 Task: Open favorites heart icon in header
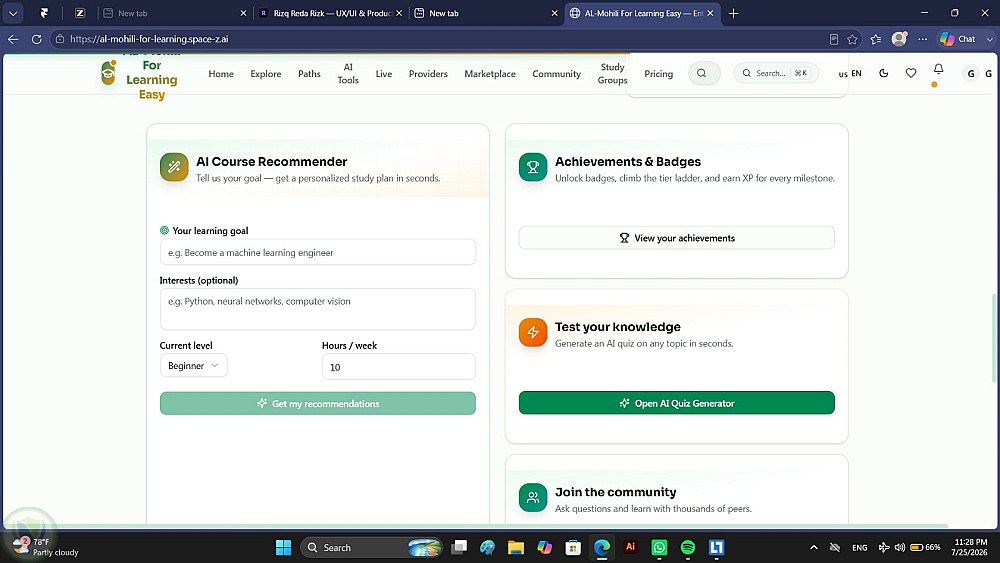(911, 73)
